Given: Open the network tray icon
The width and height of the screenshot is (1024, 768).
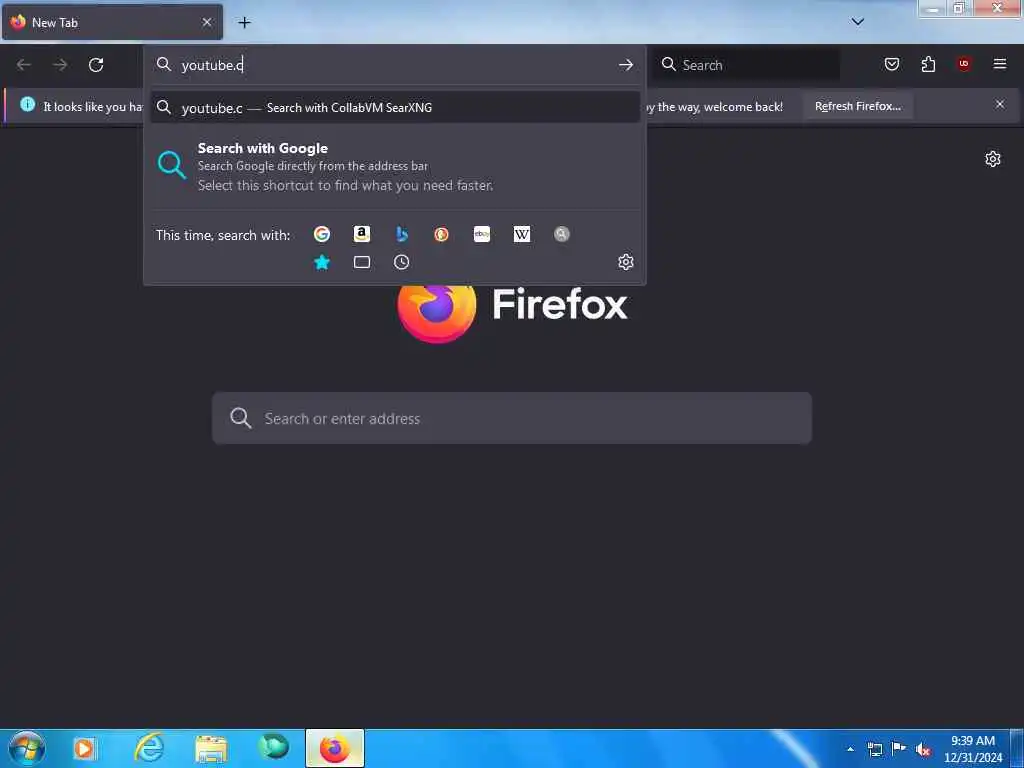Looking at the screenshot, I should (874, 749).
